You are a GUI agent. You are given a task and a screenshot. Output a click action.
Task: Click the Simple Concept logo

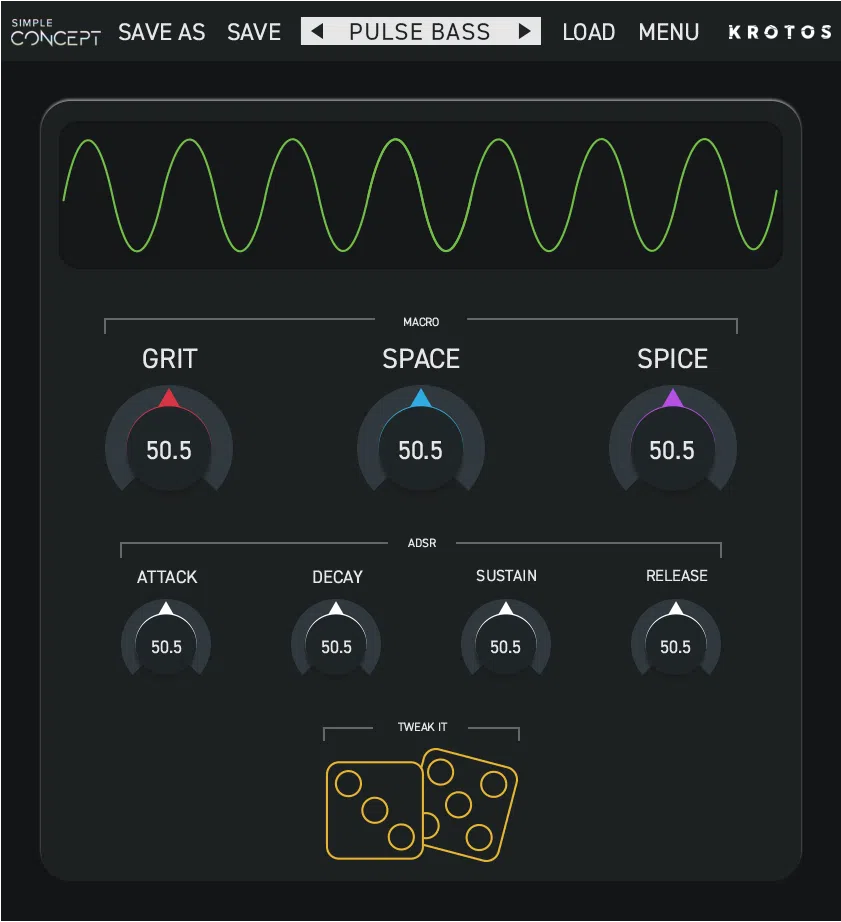click(x=55, y=32)
